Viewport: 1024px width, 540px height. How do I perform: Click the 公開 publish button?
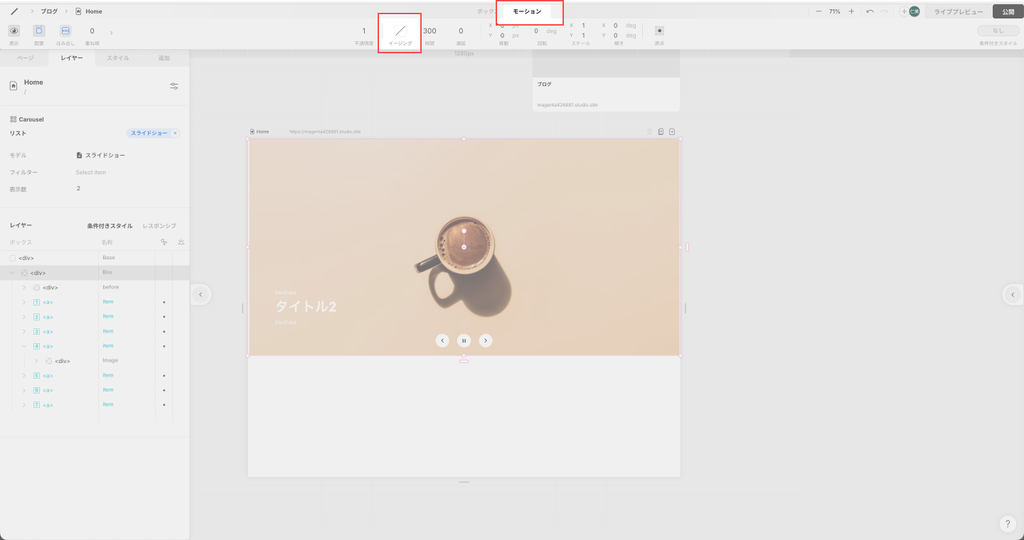click(1008, 11)
